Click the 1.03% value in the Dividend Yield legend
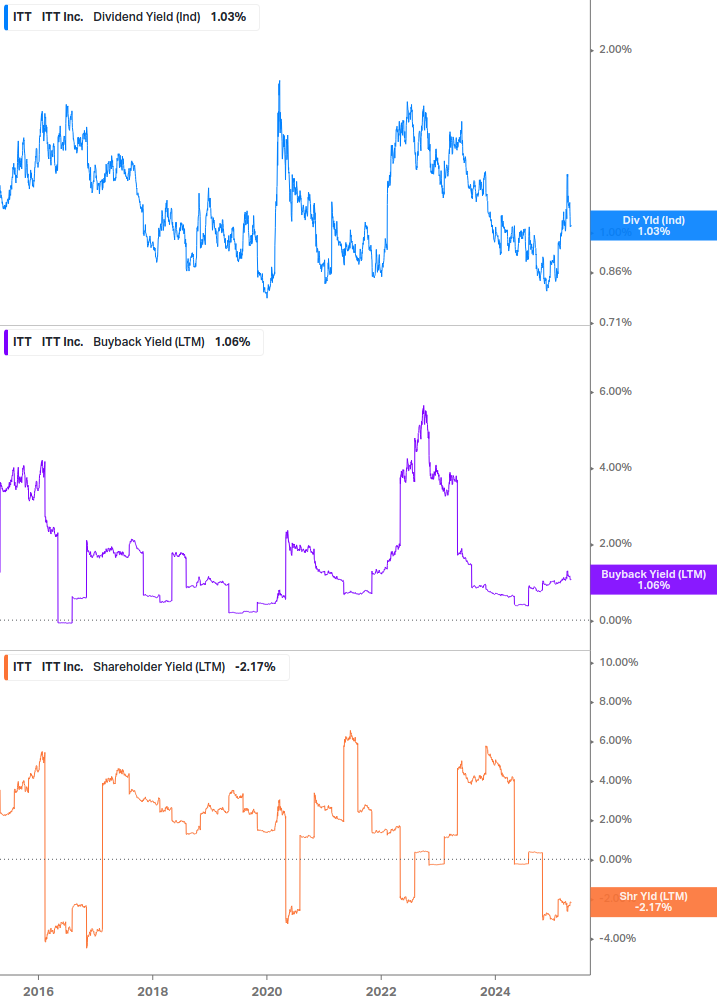This screenshot has height=1005, width=717. tap(228, 17)
